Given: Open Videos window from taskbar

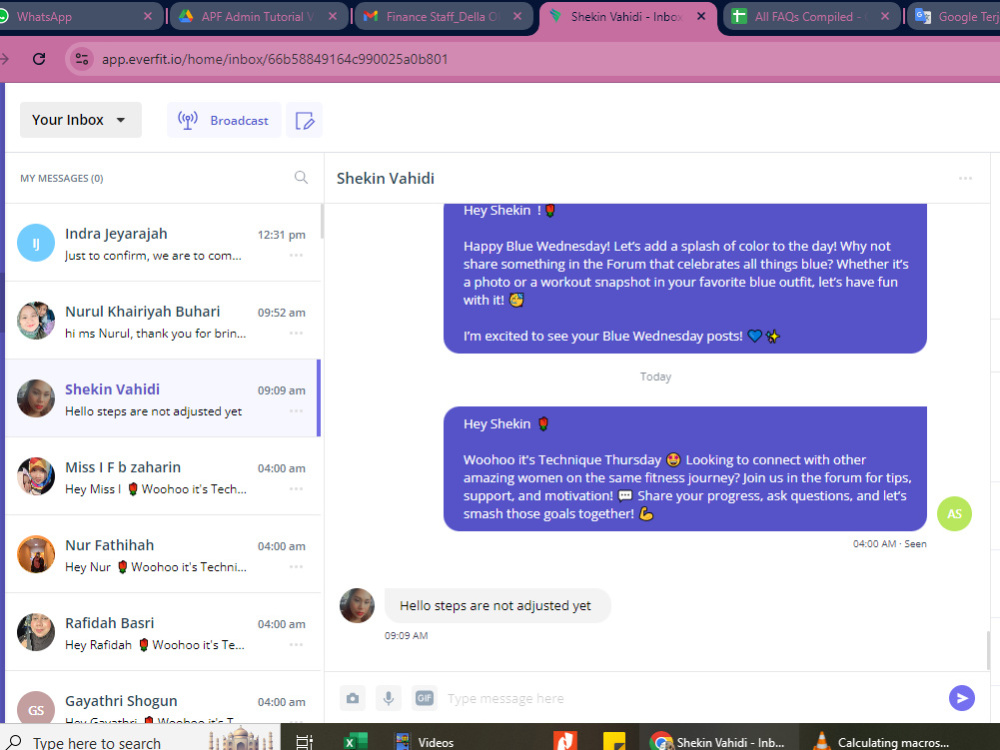Looking at the screenshot, I should tap(425, 742).
